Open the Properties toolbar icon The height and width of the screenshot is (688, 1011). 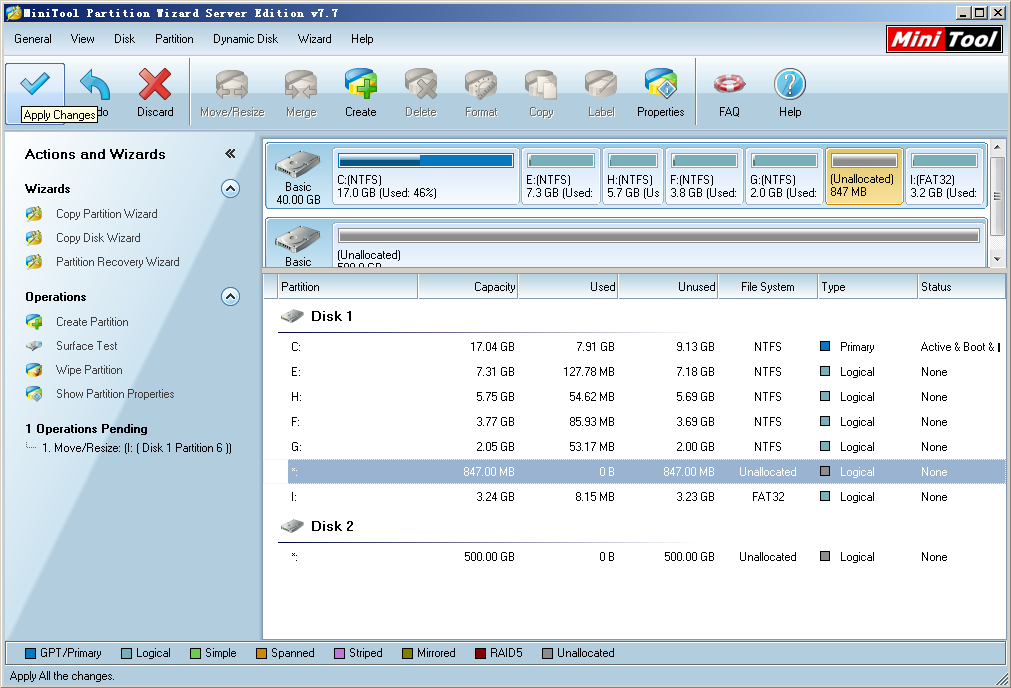click(x=661, y=84)
